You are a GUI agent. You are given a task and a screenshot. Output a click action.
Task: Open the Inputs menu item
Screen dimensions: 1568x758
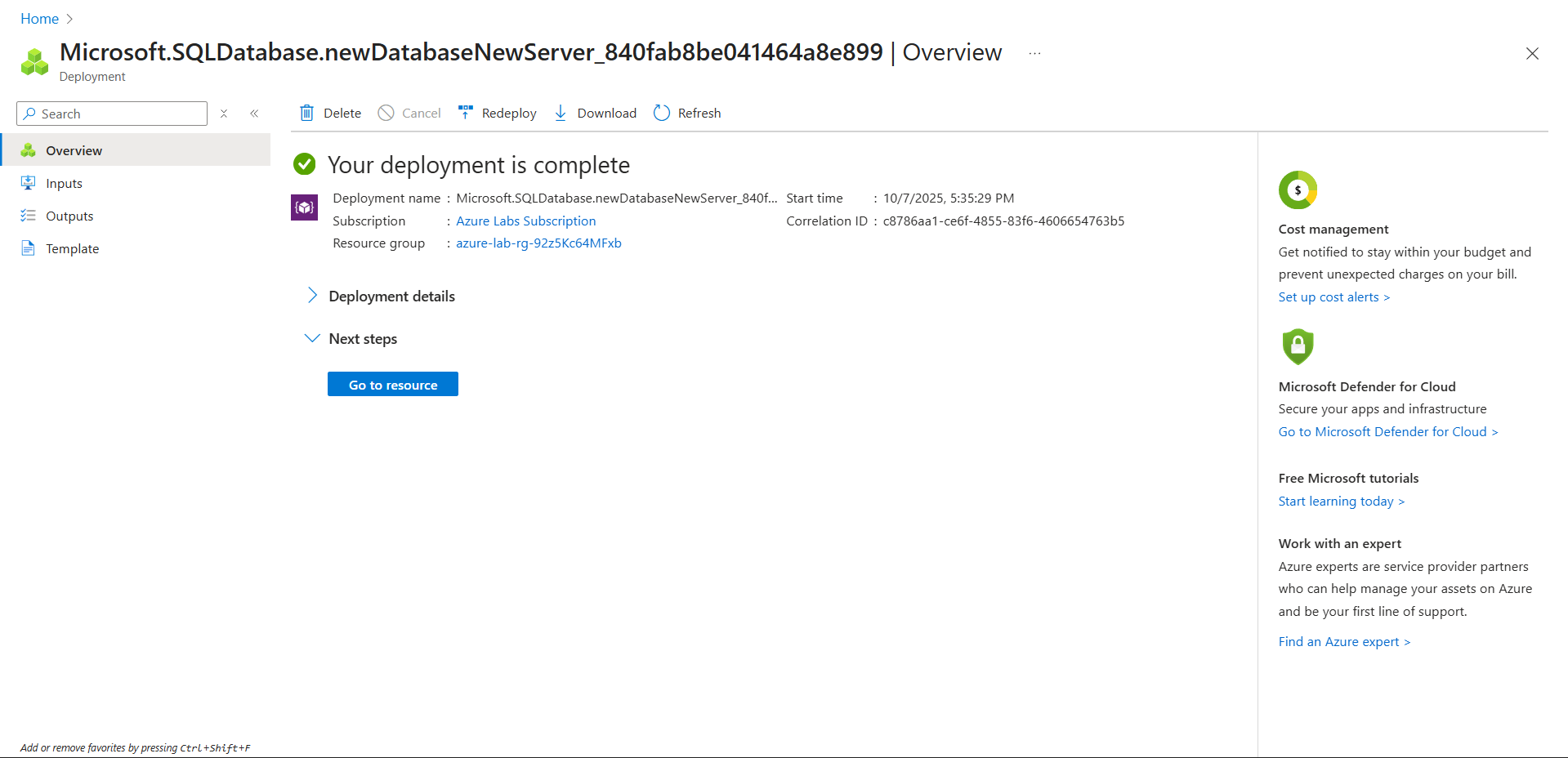pos(64,184)
